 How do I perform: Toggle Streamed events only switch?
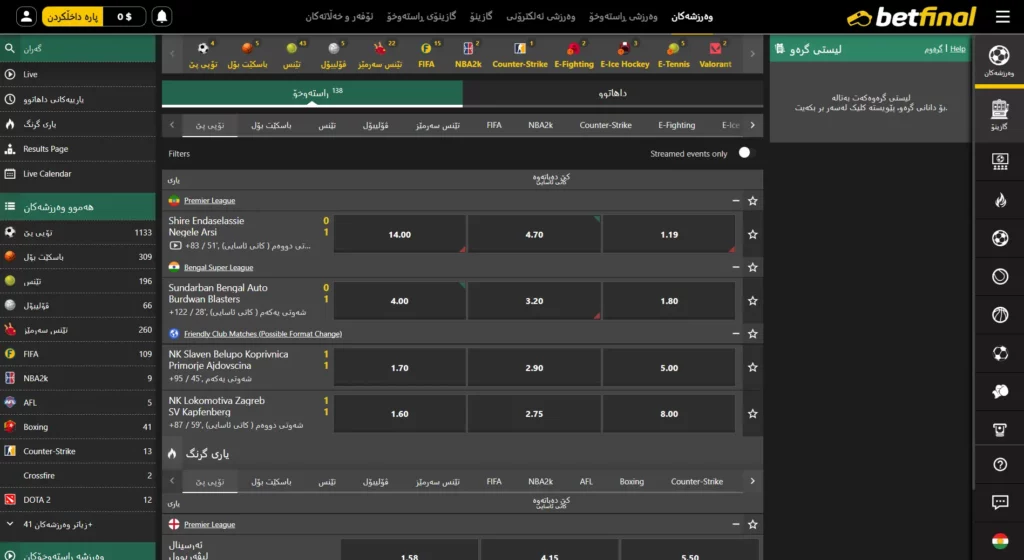click(744, 153)
